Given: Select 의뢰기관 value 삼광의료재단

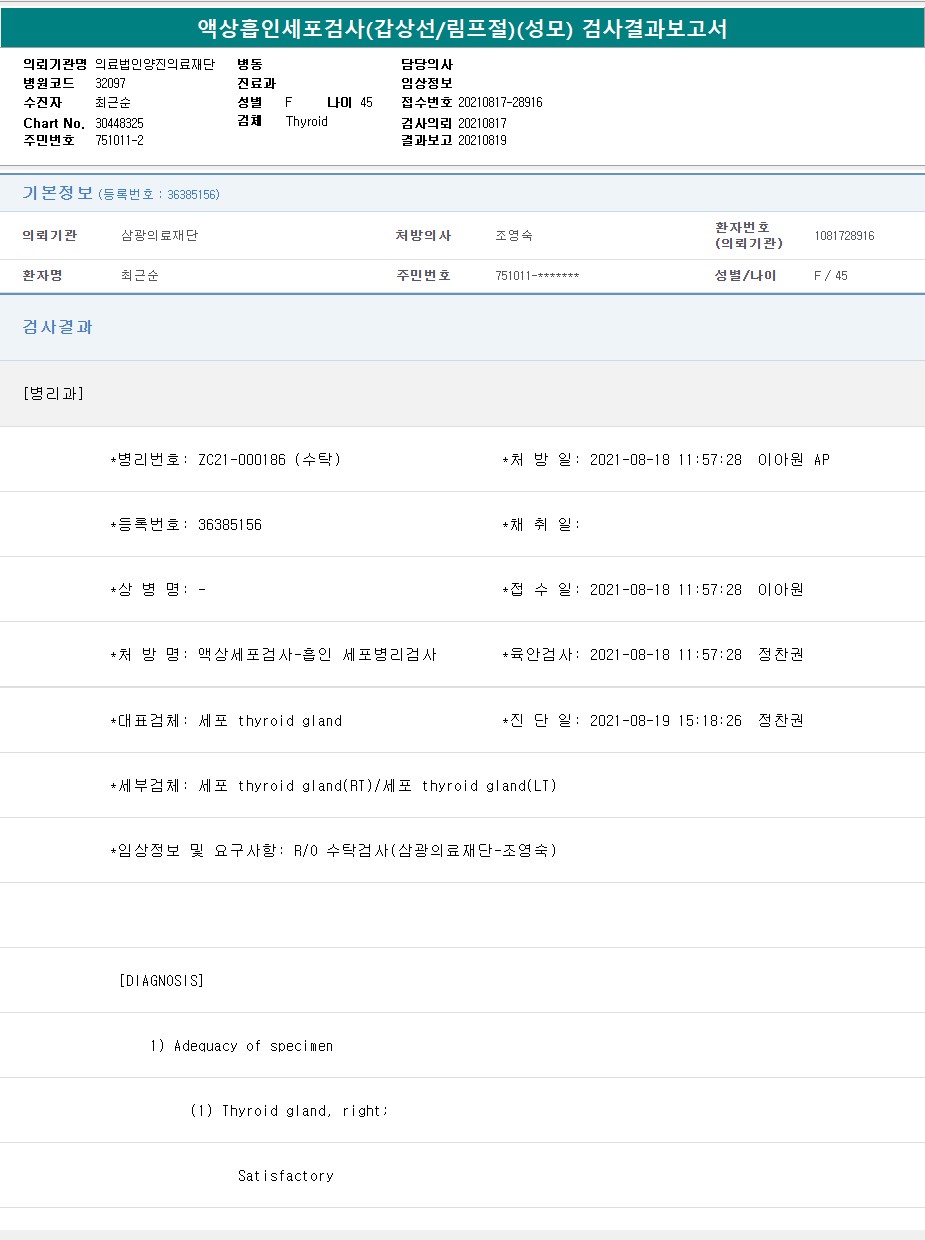Looking at the screenshot, I should [x=159, y=236].
